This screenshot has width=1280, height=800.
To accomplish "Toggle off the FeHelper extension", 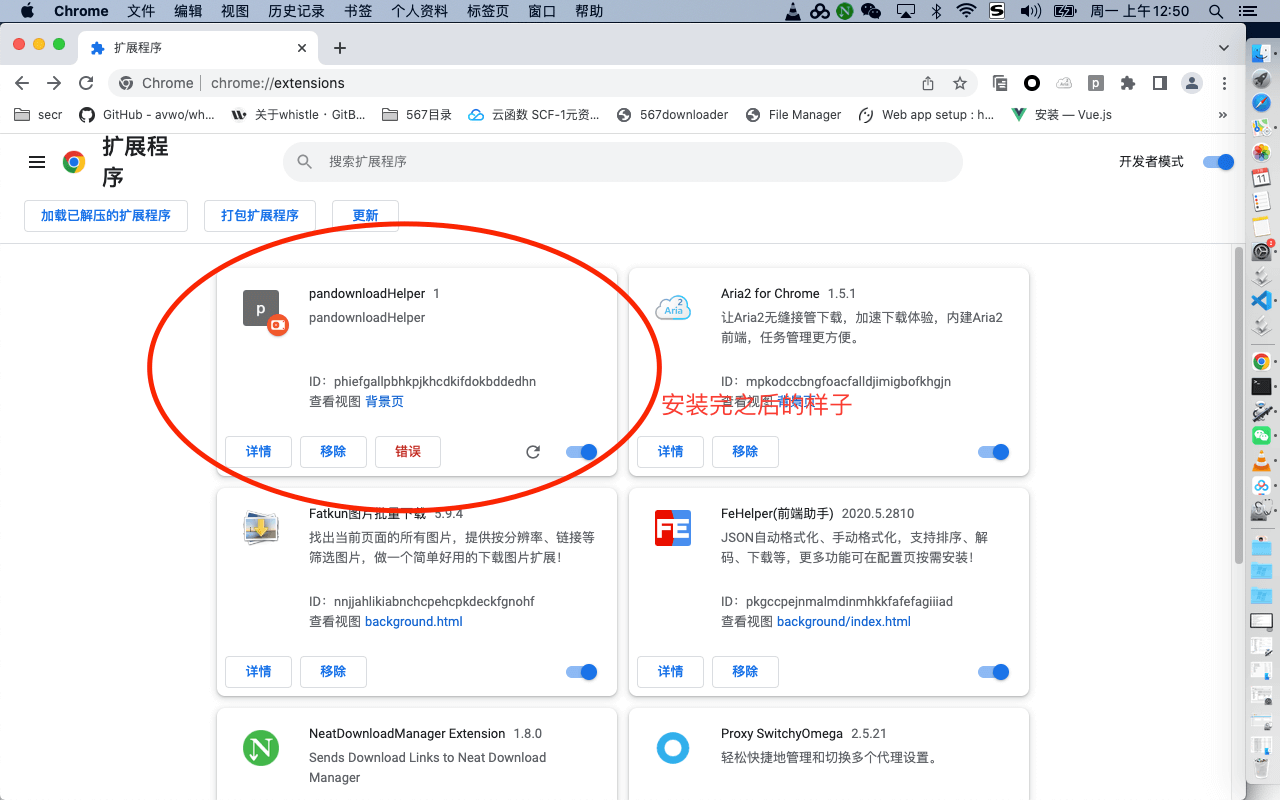I will (994, 672).
